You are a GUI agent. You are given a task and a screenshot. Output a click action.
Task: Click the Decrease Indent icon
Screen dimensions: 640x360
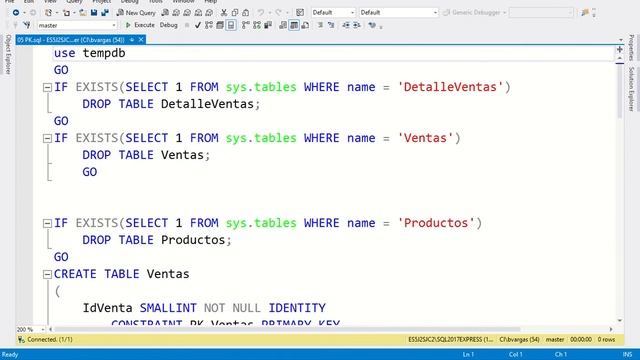tap(346, 25)
